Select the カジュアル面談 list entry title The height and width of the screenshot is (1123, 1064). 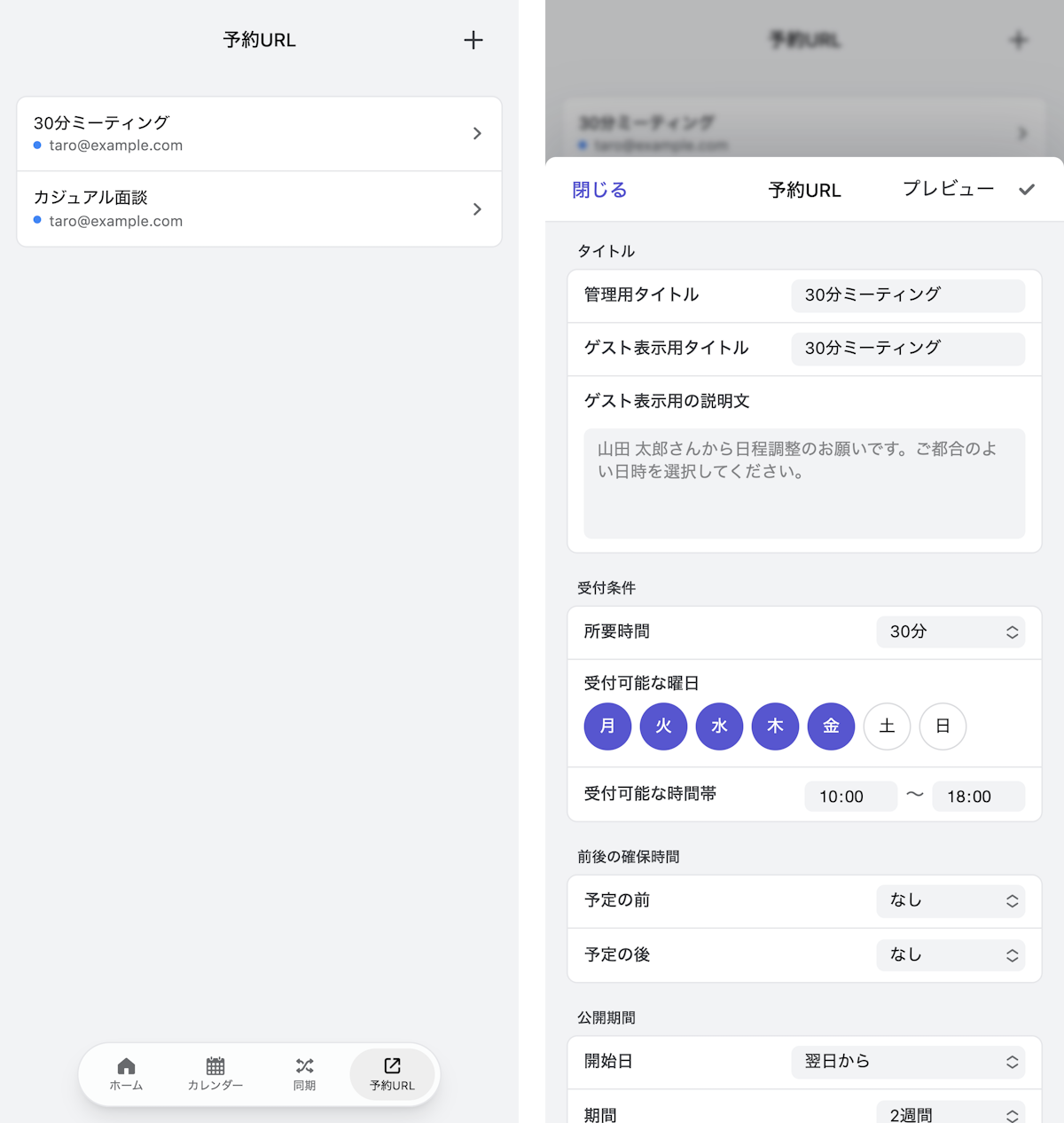90,198
